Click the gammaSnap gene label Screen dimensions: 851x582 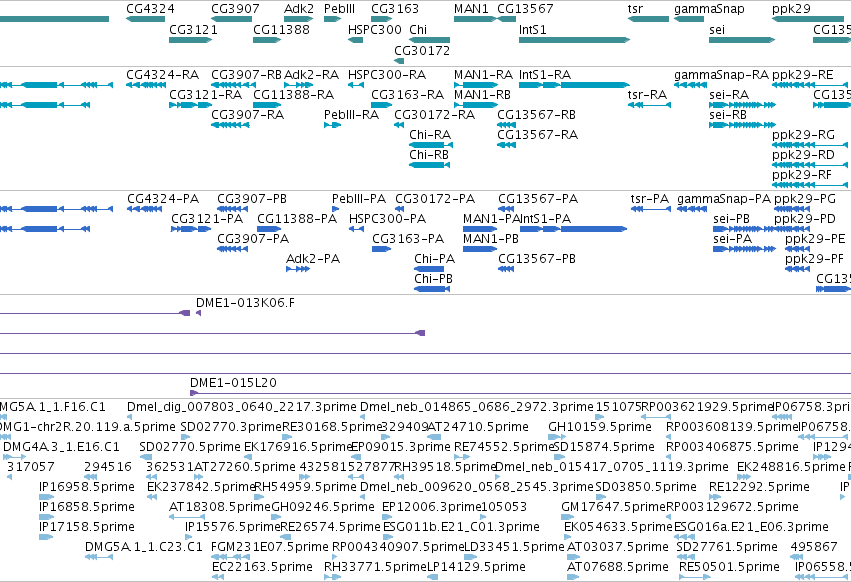pyautogui.click(x=709, y=9)
